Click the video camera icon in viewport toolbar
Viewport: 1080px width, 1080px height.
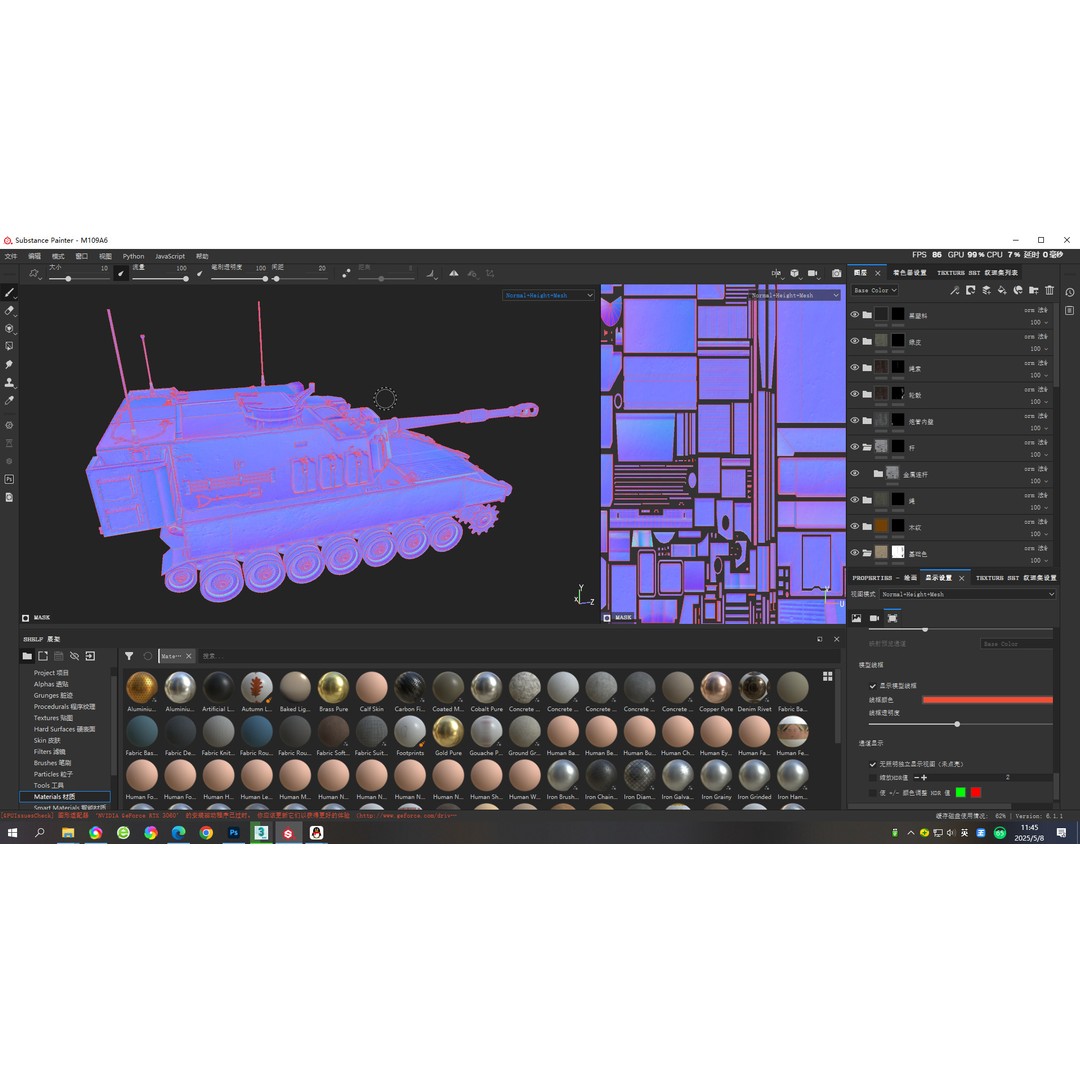pos(813,273)
